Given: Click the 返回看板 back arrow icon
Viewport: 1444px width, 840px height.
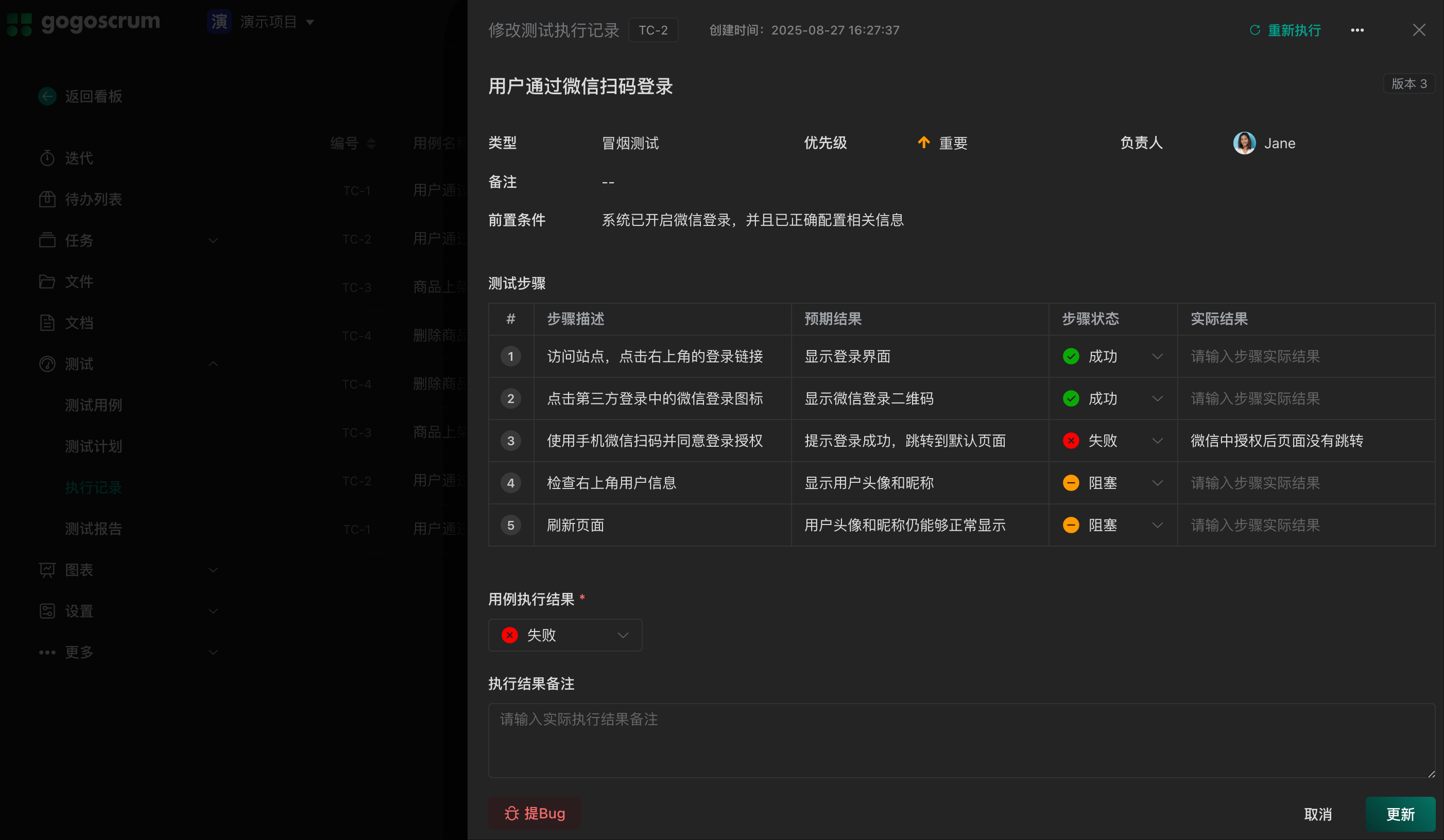Looking at the screenshot, I should tap(47, 96).
